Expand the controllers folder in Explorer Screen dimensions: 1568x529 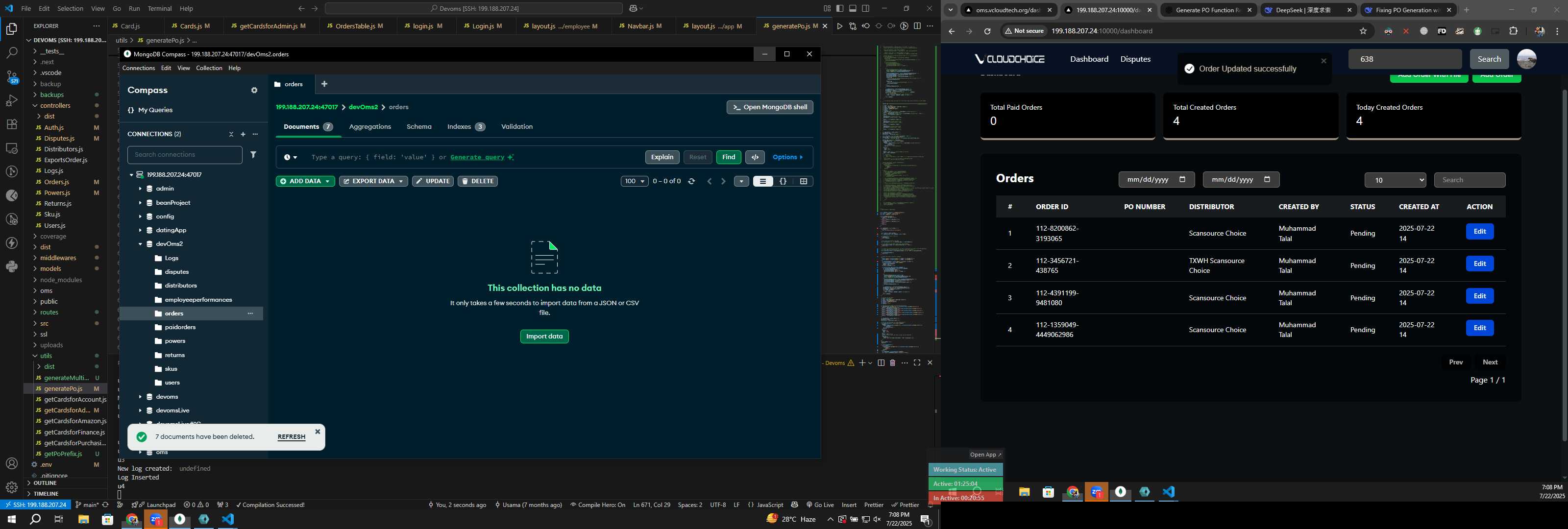click(55, 106)
